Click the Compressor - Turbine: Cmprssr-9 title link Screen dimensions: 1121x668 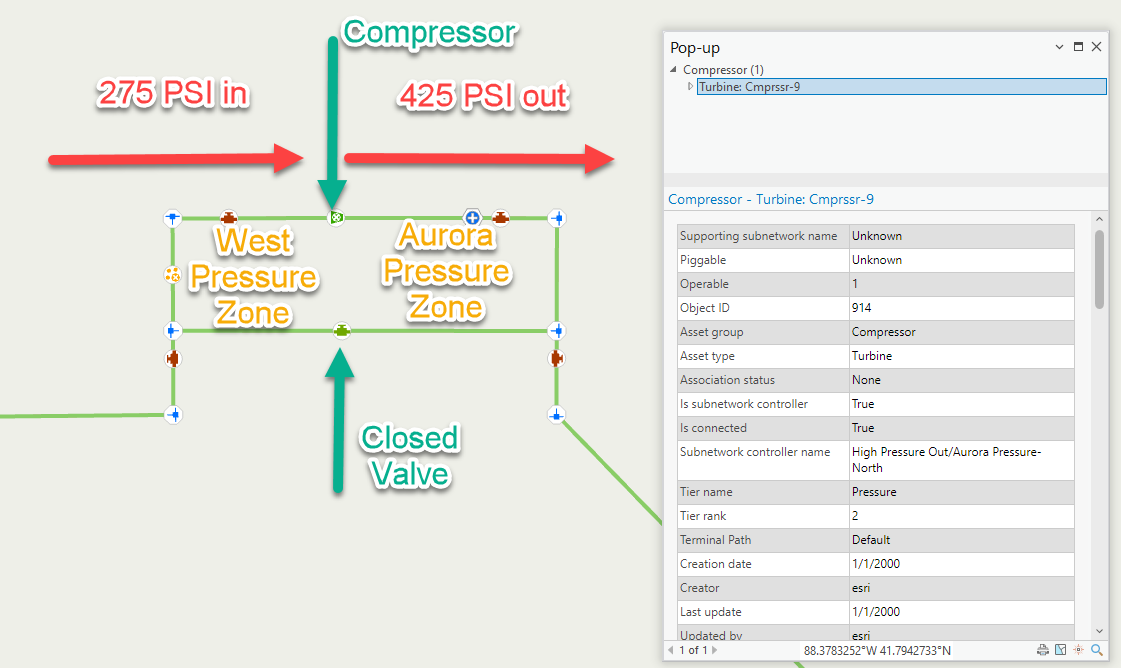(x=770, y=199)
